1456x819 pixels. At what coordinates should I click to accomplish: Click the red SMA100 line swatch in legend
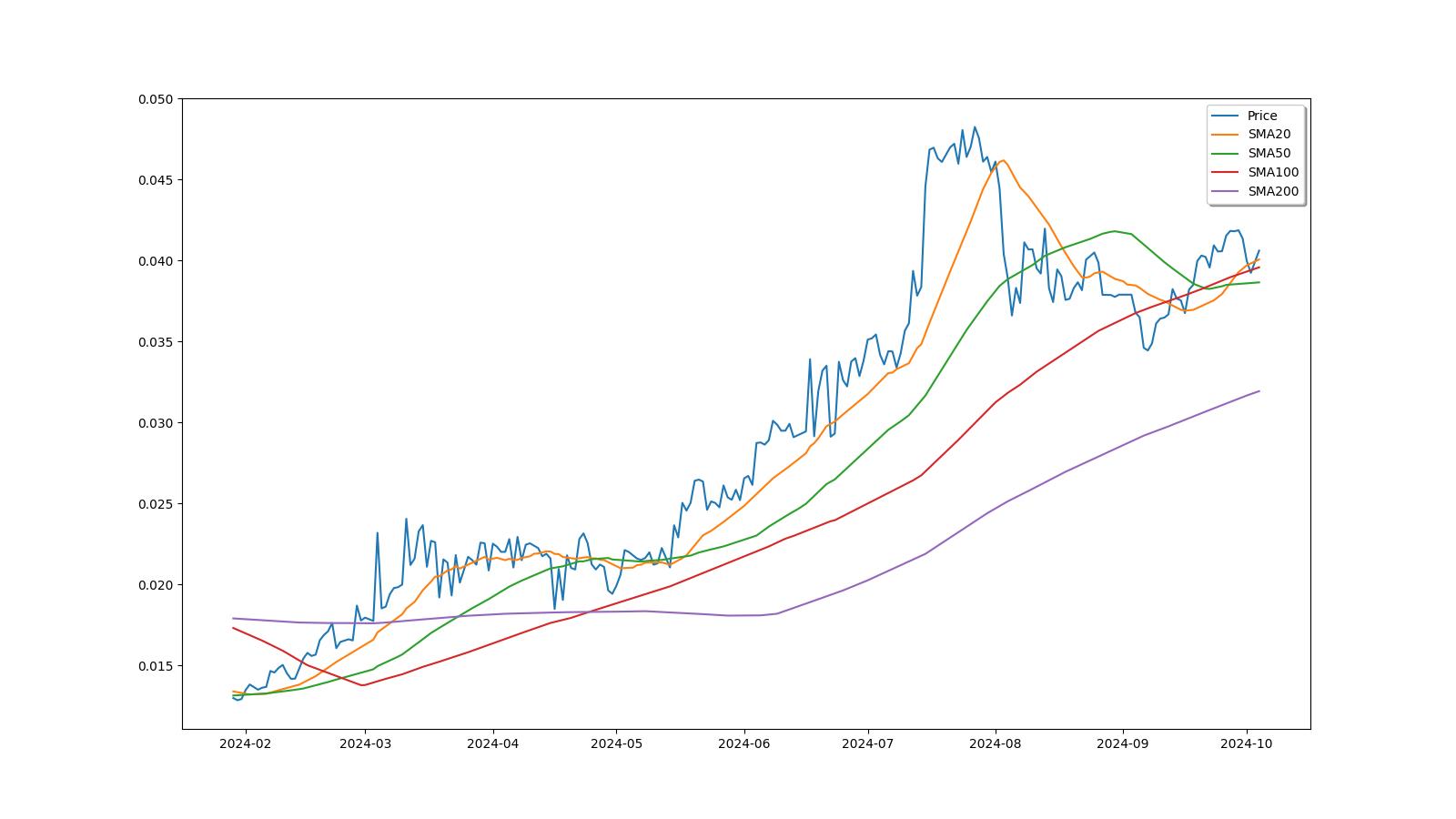(x=1226, y=173)
